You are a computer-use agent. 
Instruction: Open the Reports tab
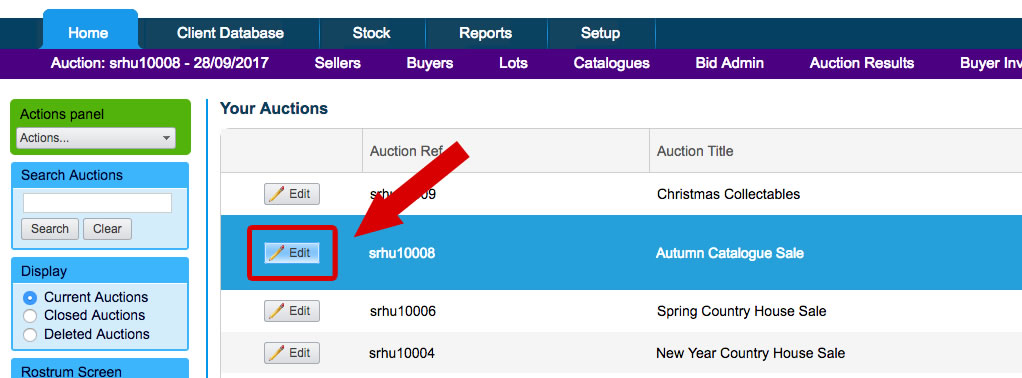click(x=486, y=33)
